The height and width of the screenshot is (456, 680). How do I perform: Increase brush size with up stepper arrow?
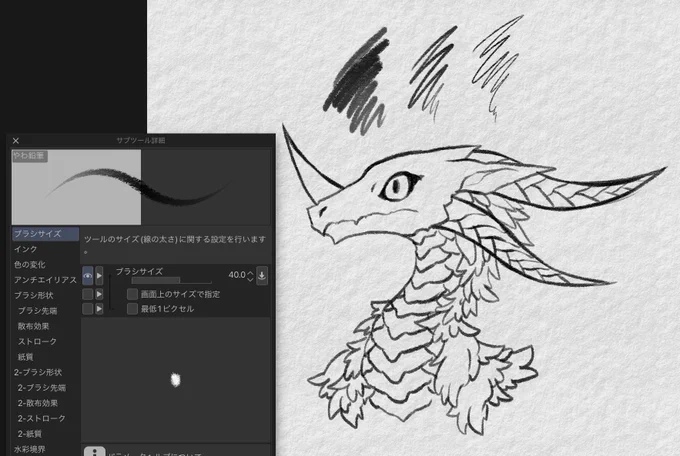(250, 272)
